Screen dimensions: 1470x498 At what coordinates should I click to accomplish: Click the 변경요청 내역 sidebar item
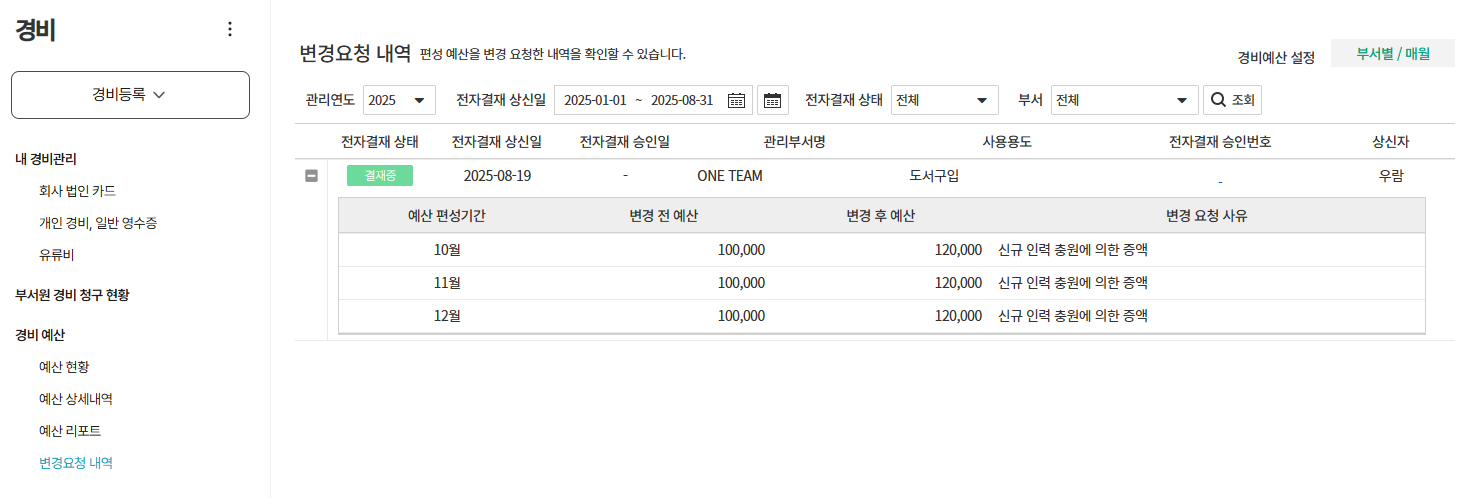pos(75,463)
